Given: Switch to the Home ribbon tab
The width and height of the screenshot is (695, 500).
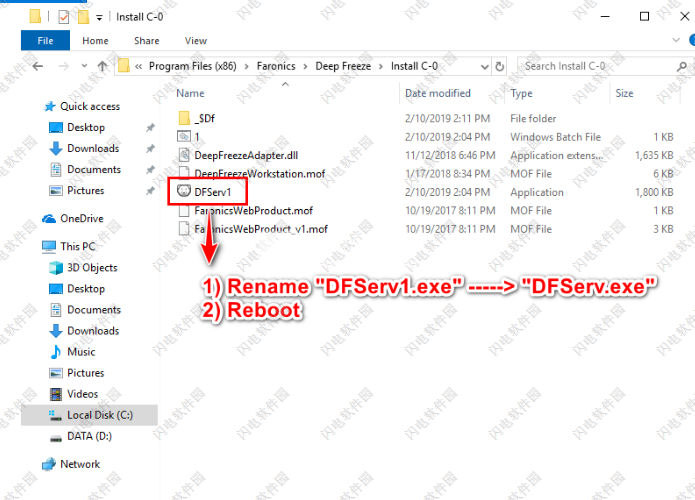Looking at the screenshot, I should pyautogui.click(x=95, y=41).
